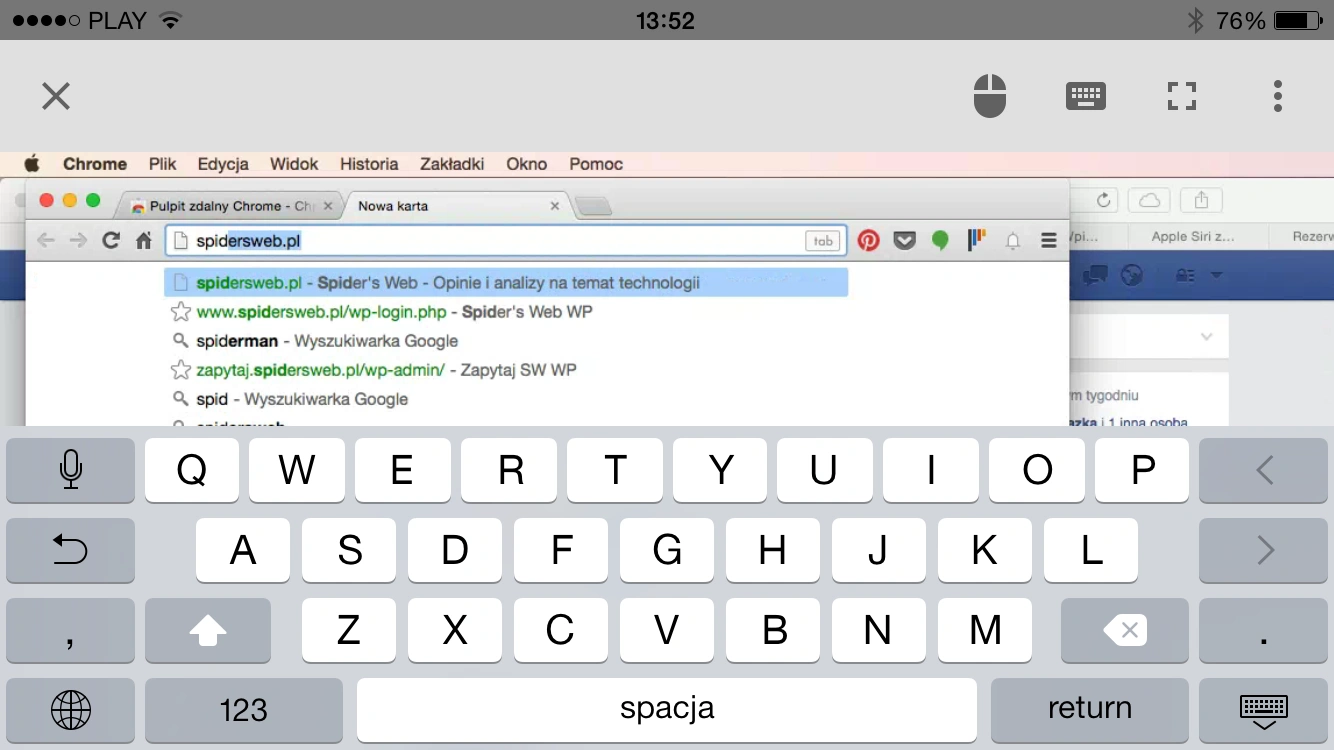Select spidersweb.pl Spider's Web suggestion
The height and width of the screenshot is (750, 1334).
click(506, 283)
